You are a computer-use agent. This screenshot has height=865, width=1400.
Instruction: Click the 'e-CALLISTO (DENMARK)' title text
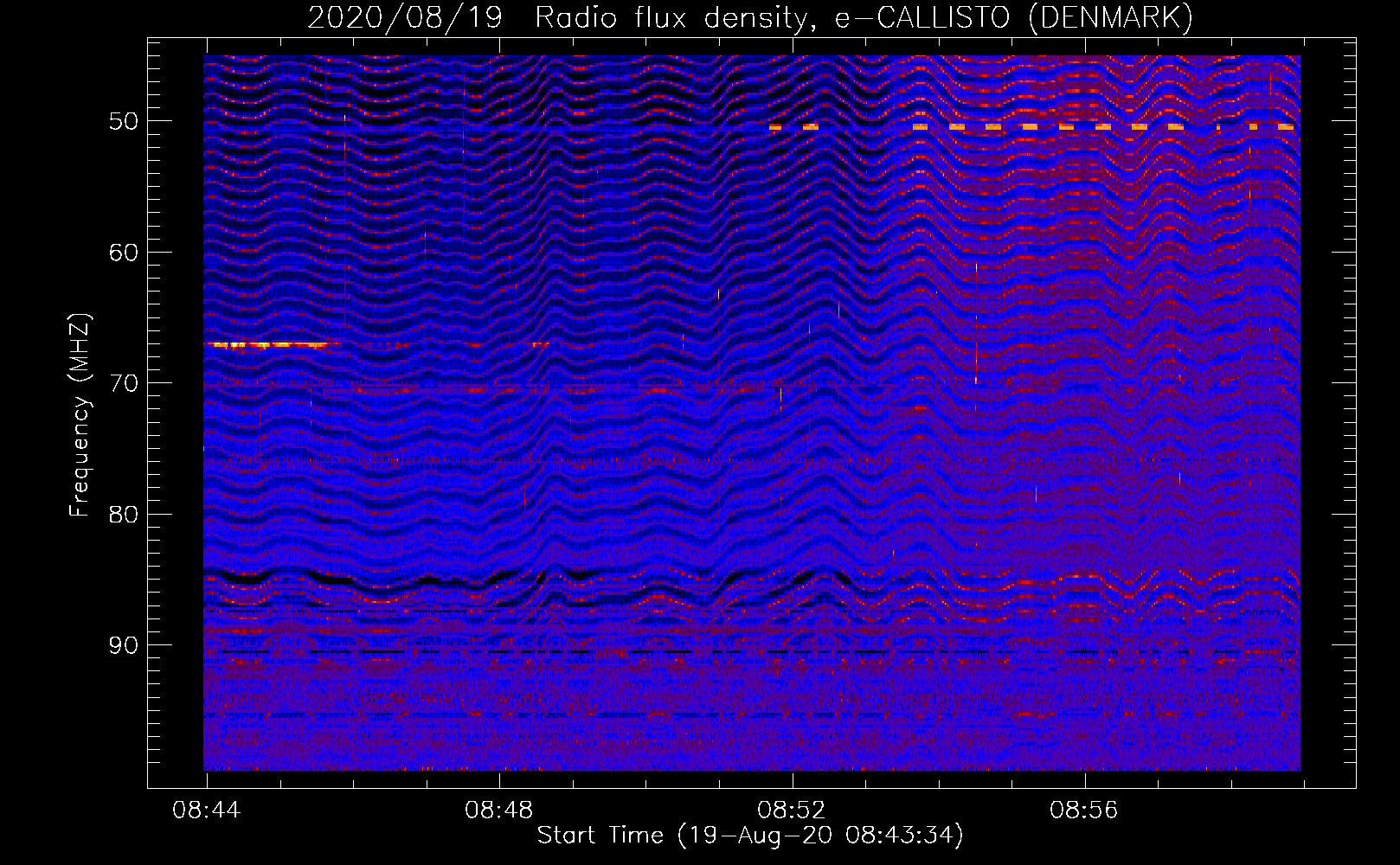(1013, 18)
